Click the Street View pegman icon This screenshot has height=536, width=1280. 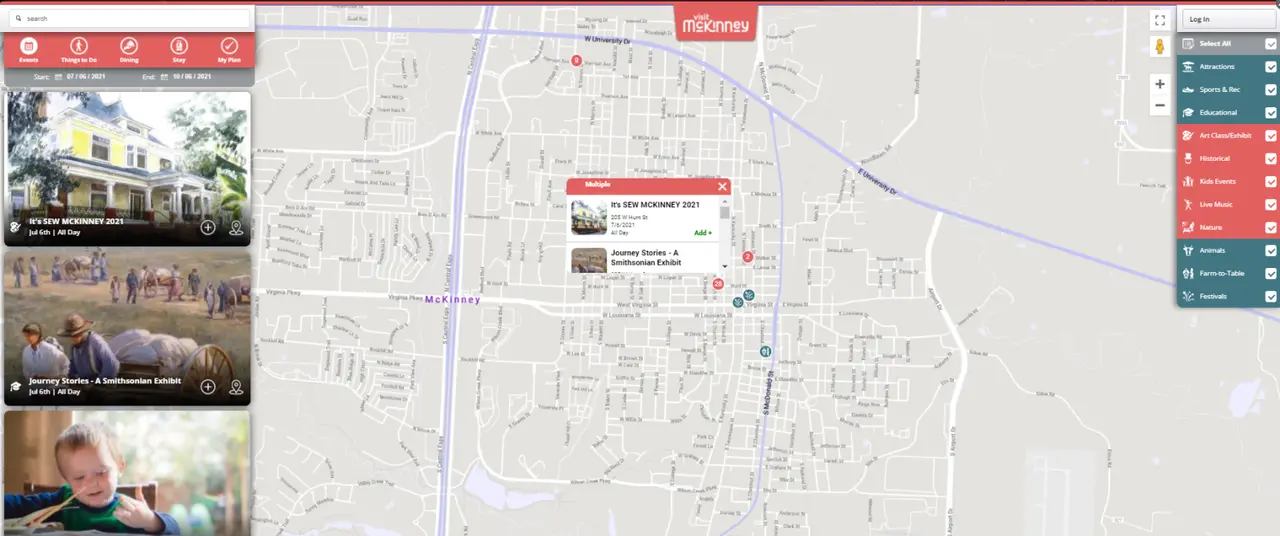(1160, 47)
